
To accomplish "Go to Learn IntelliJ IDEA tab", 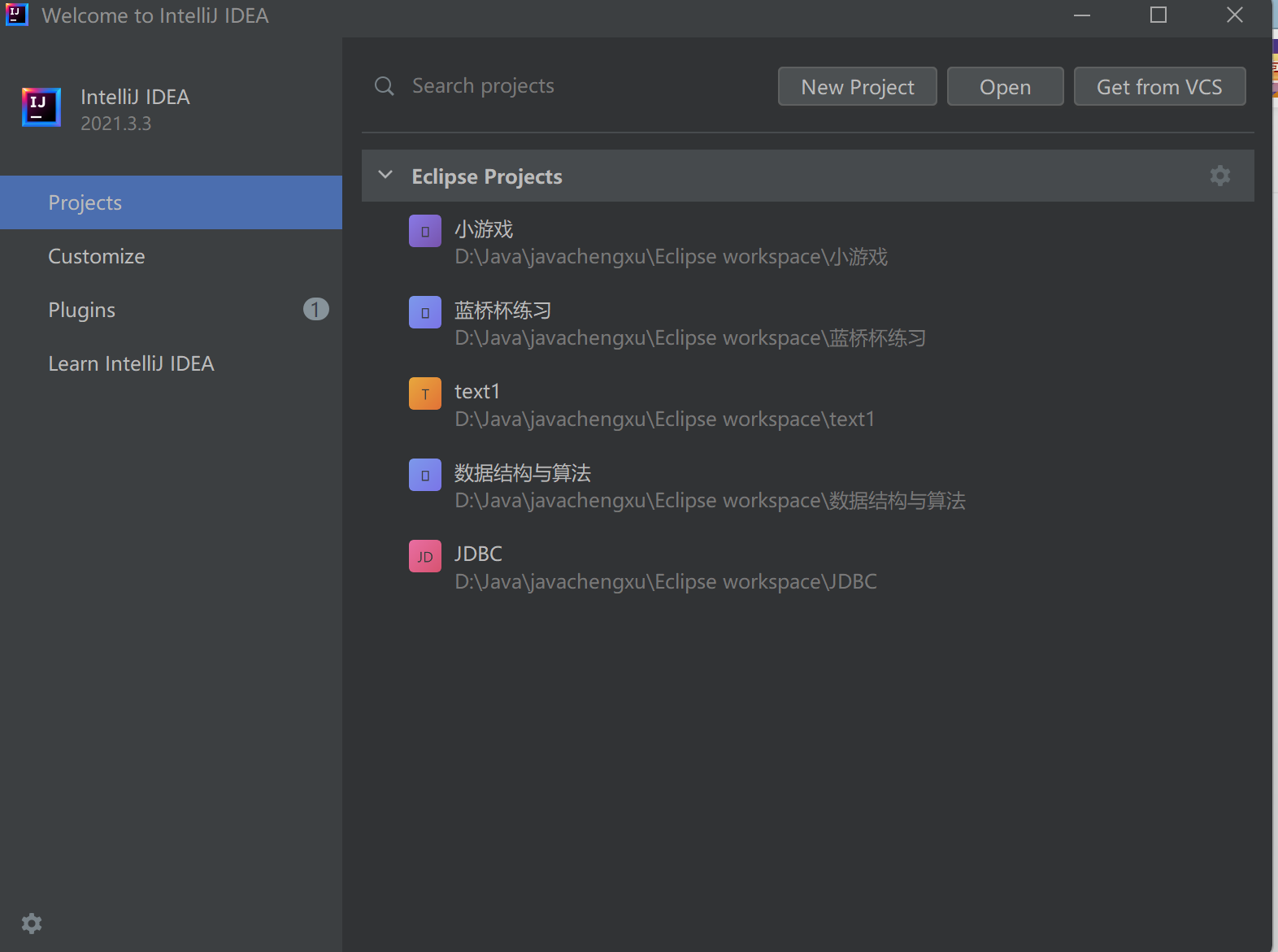I will (x=171, y=363).
